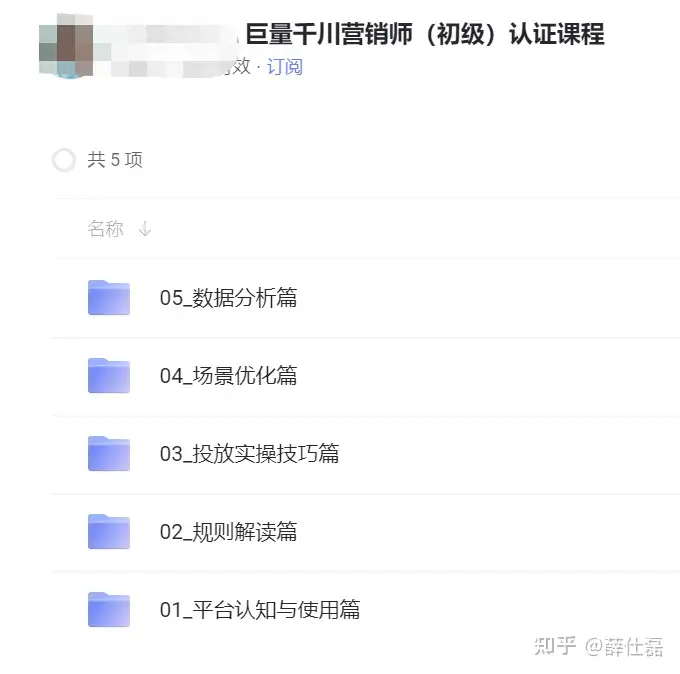Image resolution: width=680 pixels, height=674 pixels.
Task: Toggle the select-all circle beside 共 5 项
Action: (x=64, y=160)
